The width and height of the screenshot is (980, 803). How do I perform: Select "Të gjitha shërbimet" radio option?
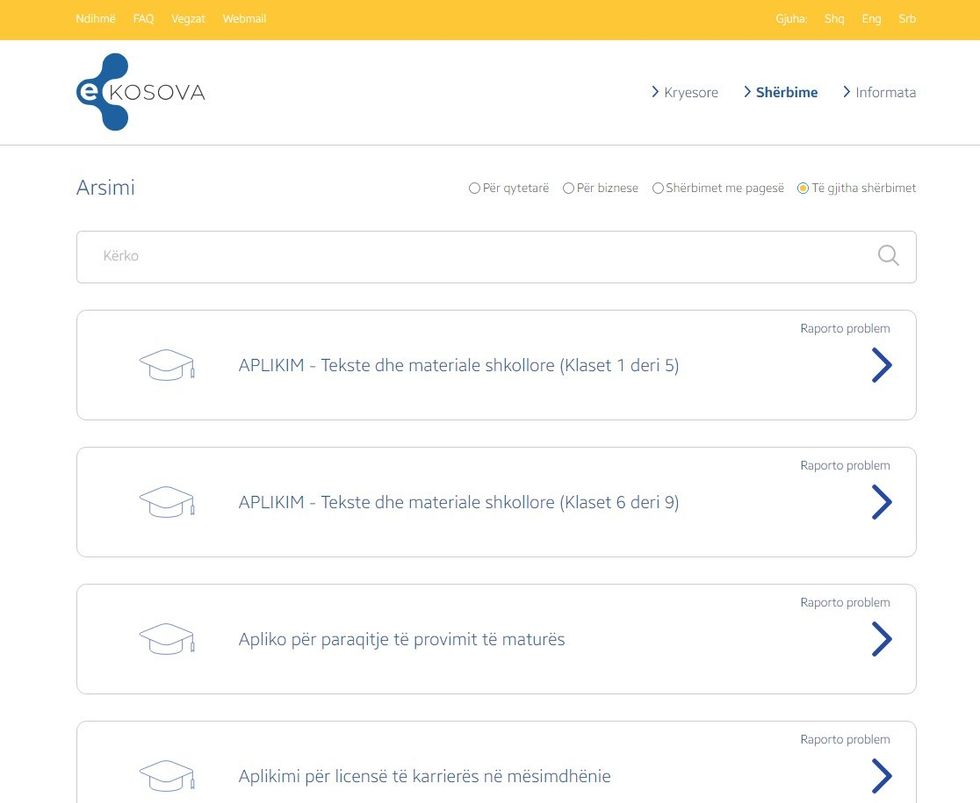(x=803, y=188)
